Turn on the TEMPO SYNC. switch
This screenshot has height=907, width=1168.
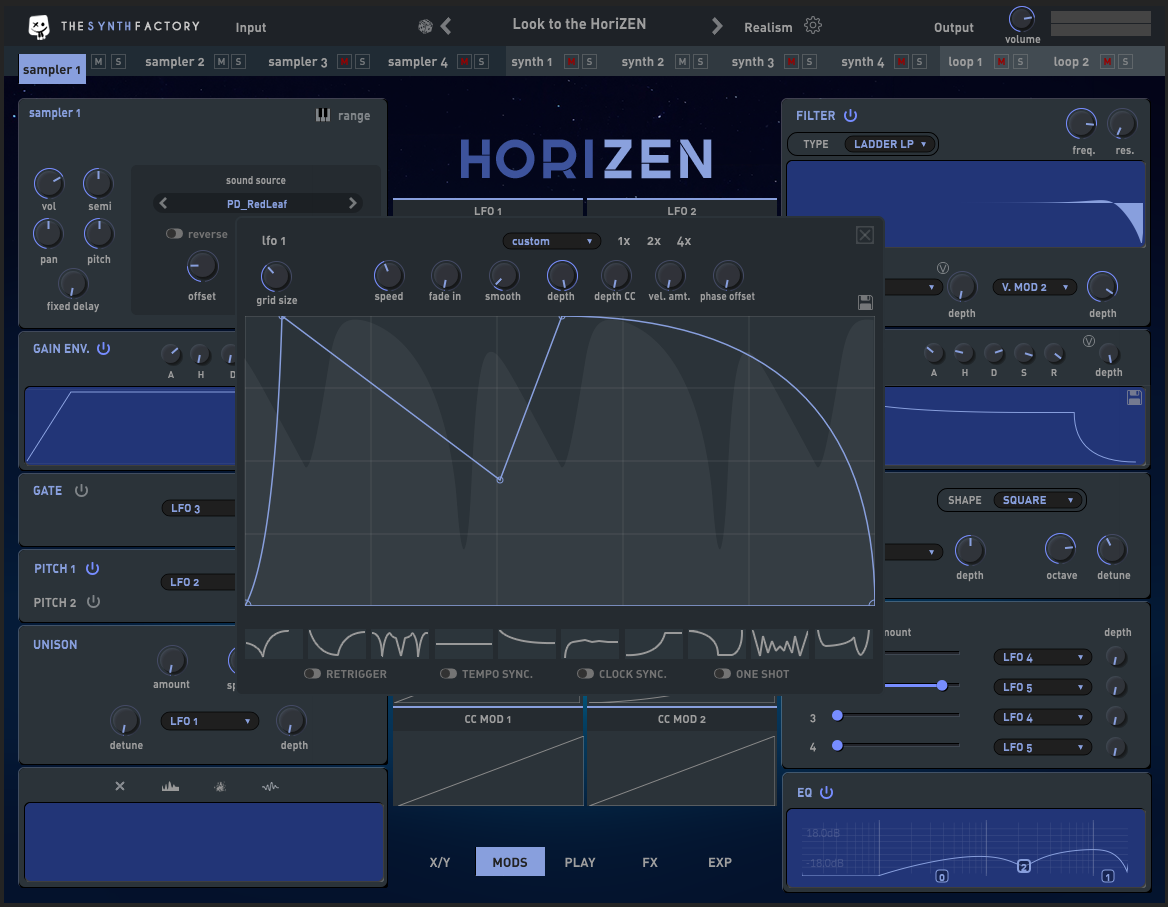[x=448, y=674]
